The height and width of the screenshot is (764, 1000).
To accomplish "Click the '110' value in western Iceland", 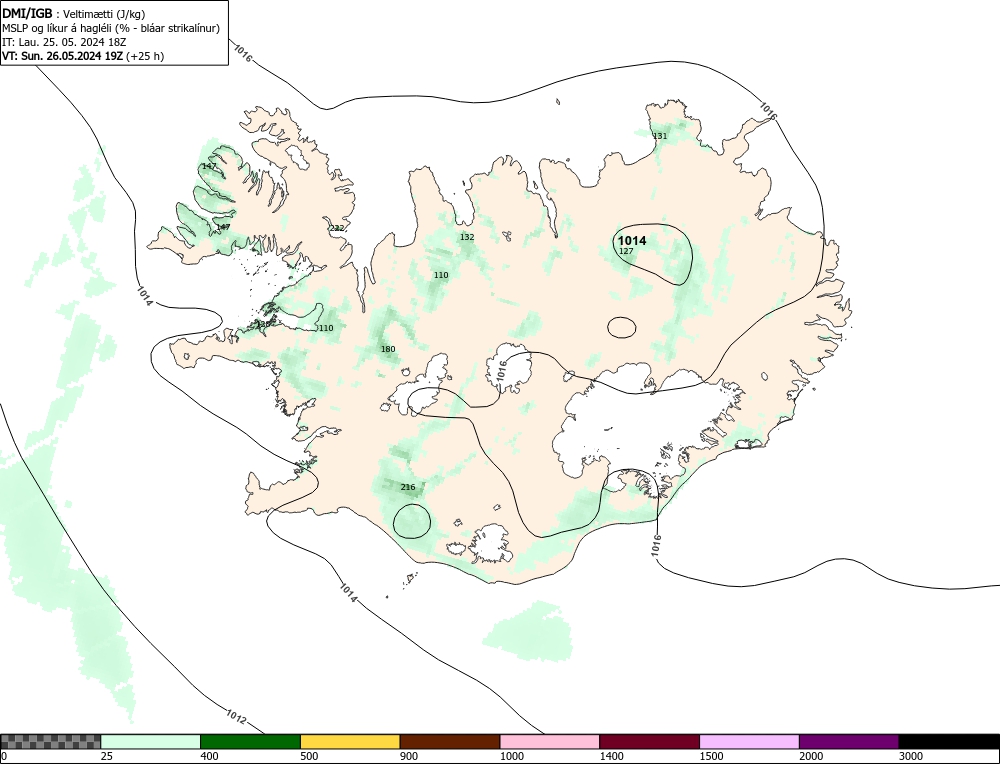I will click(326, 328).
